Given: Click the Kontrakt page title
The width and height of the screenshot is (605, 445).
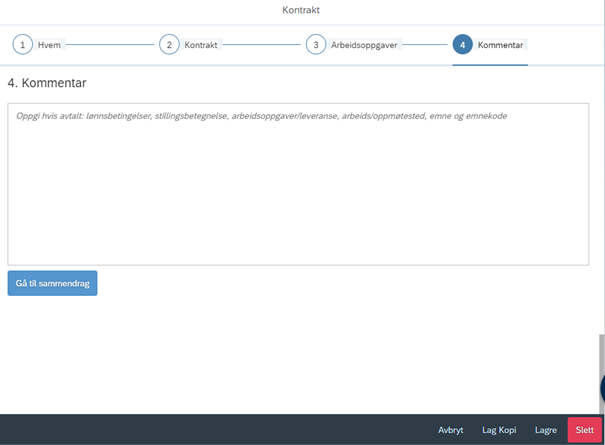Looking at the screenshot, I should 301,10.
